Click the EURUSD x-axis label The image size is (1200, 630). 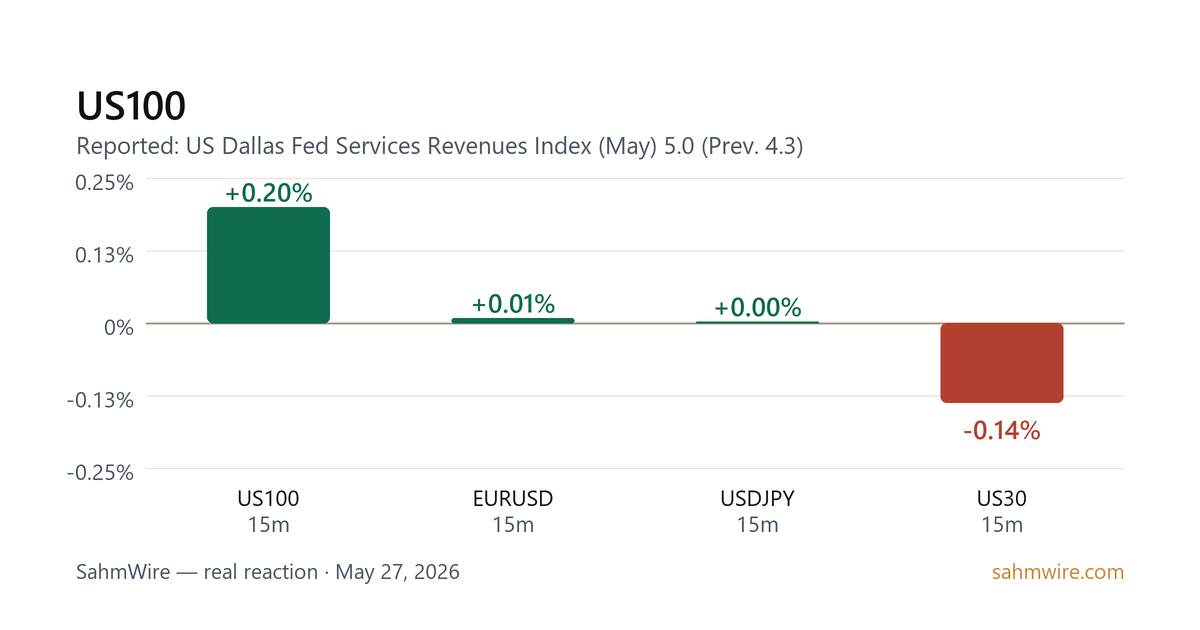pyautogui.click(x=513, y=498)
